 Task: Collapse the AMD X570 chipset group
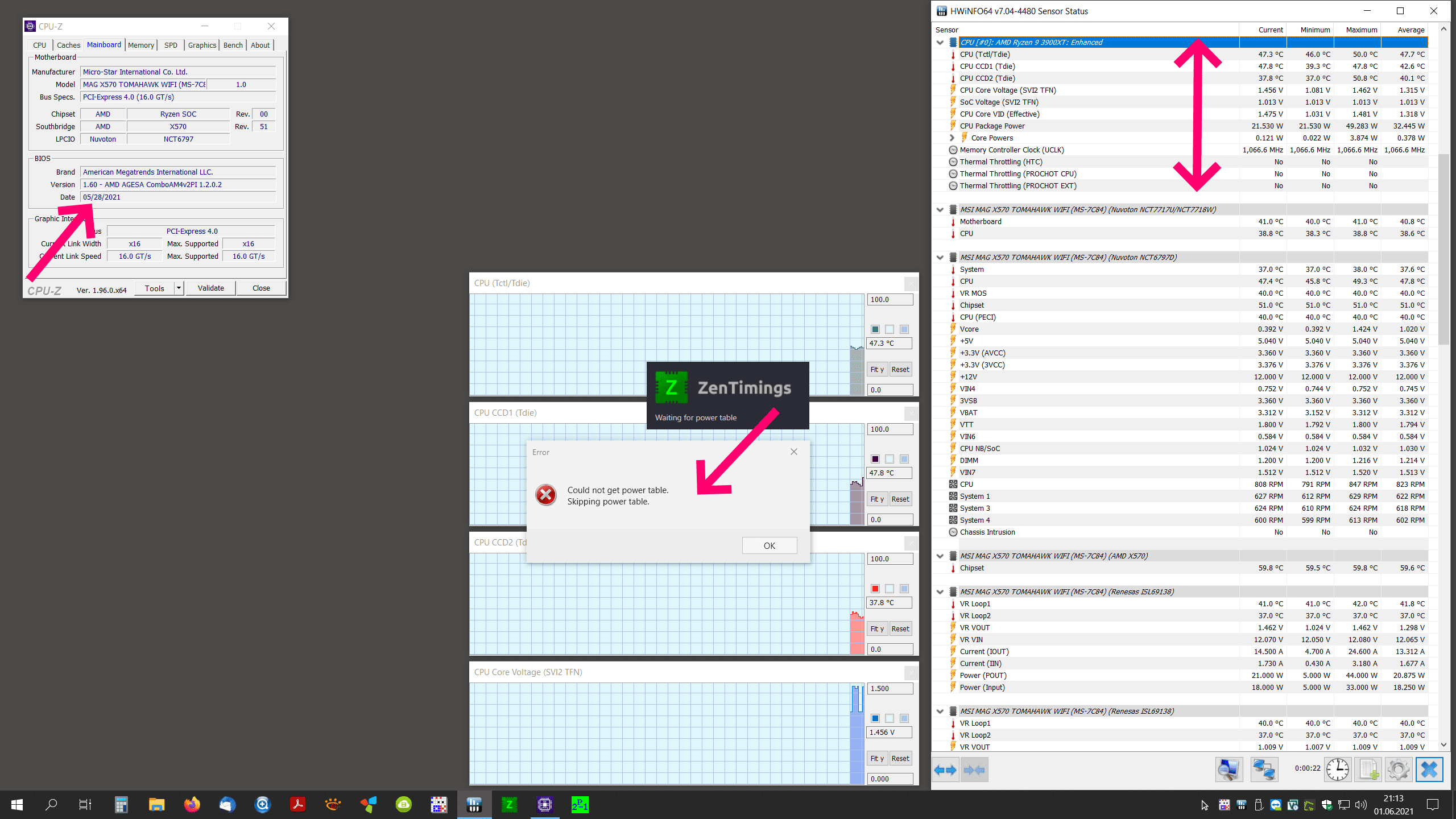[x=940, y=556]
